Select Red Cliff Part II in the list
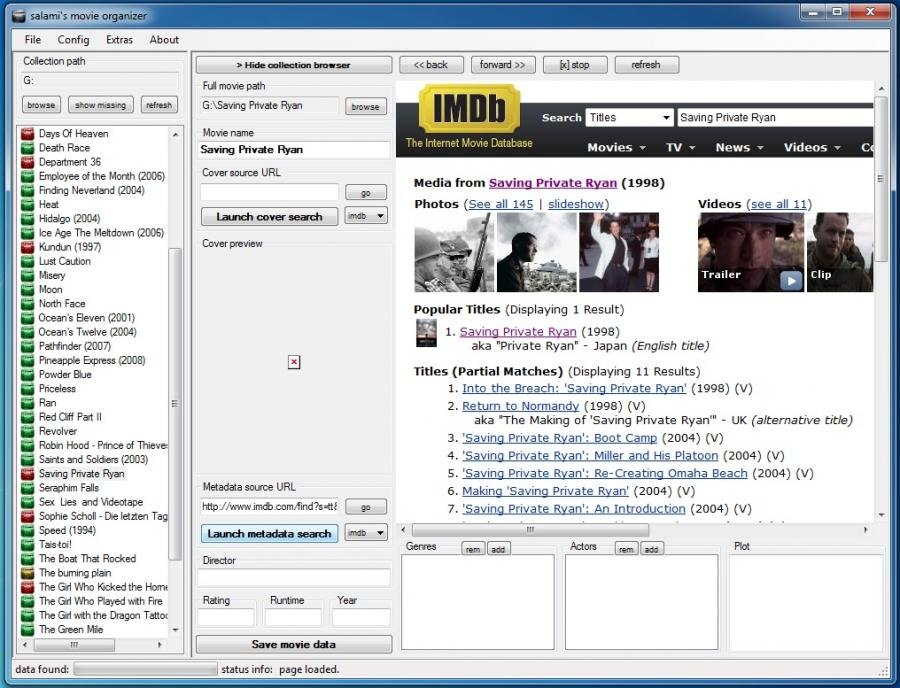Image resolution: width=900 pixels, height=688 pixels. tap(70, 417)
